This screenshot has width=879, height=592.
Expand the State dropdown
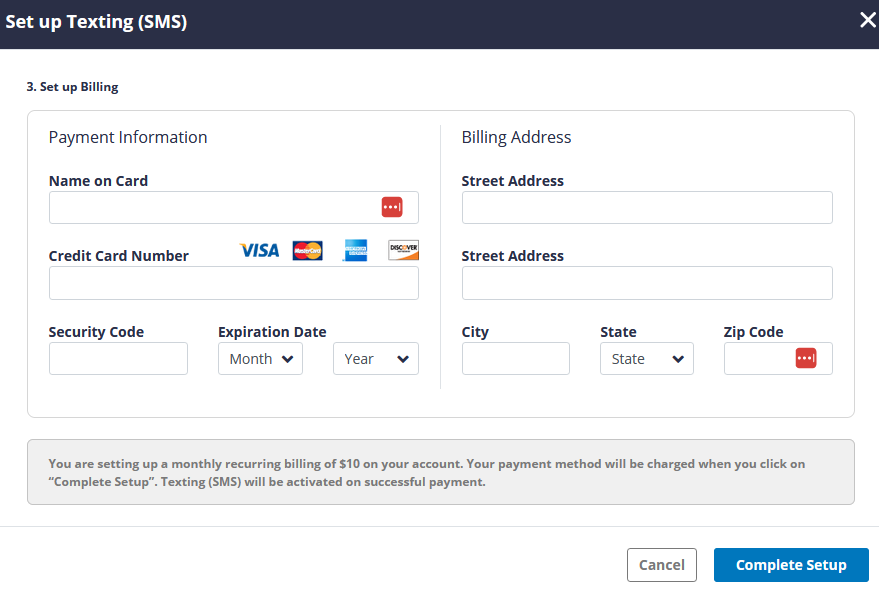(x=646, y=359)
